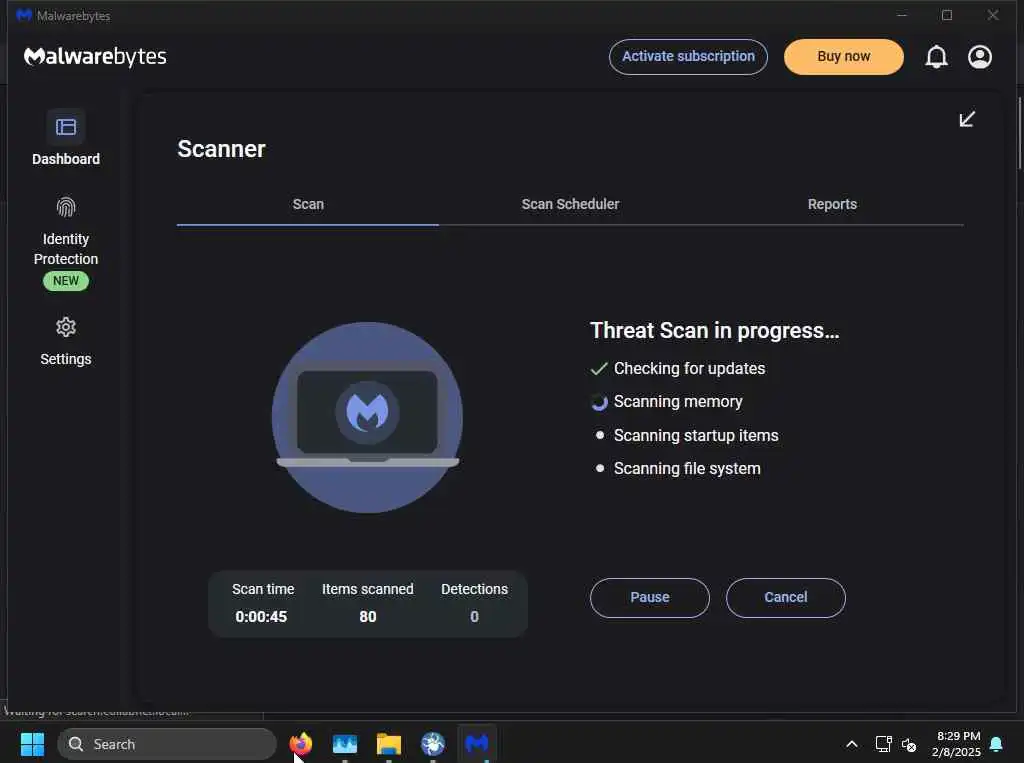Open Settings gear in sidebar

tap(65, 327)
